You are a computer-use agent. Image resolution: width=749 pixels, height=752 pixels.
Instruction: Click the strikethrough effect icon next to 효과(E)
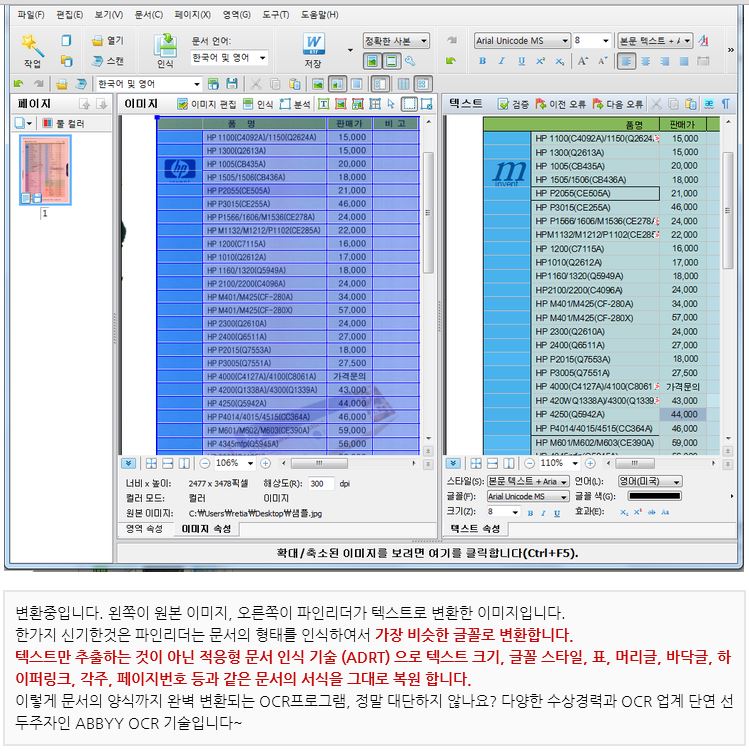(652, 512)
